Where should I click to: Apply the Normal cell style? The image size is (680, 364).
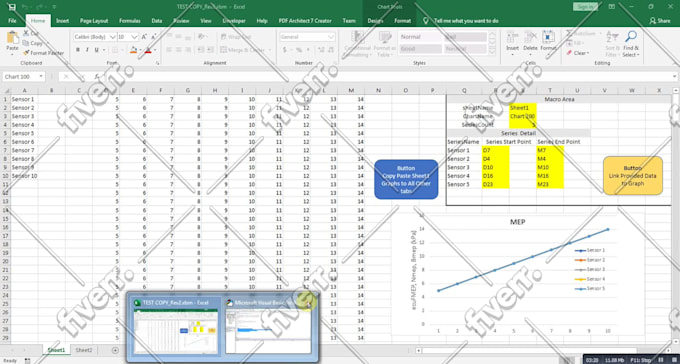[420, 37]
